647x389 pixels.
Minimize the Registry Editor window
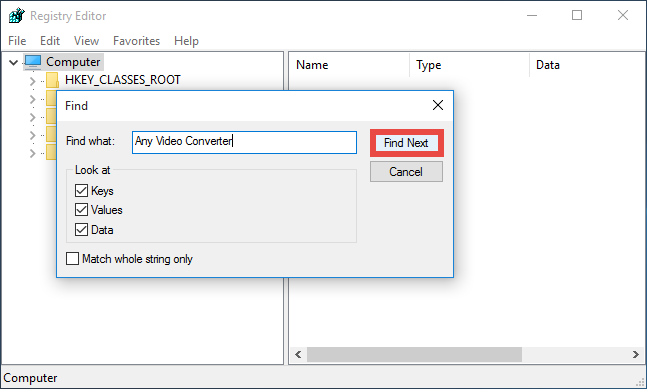point(532,16)
